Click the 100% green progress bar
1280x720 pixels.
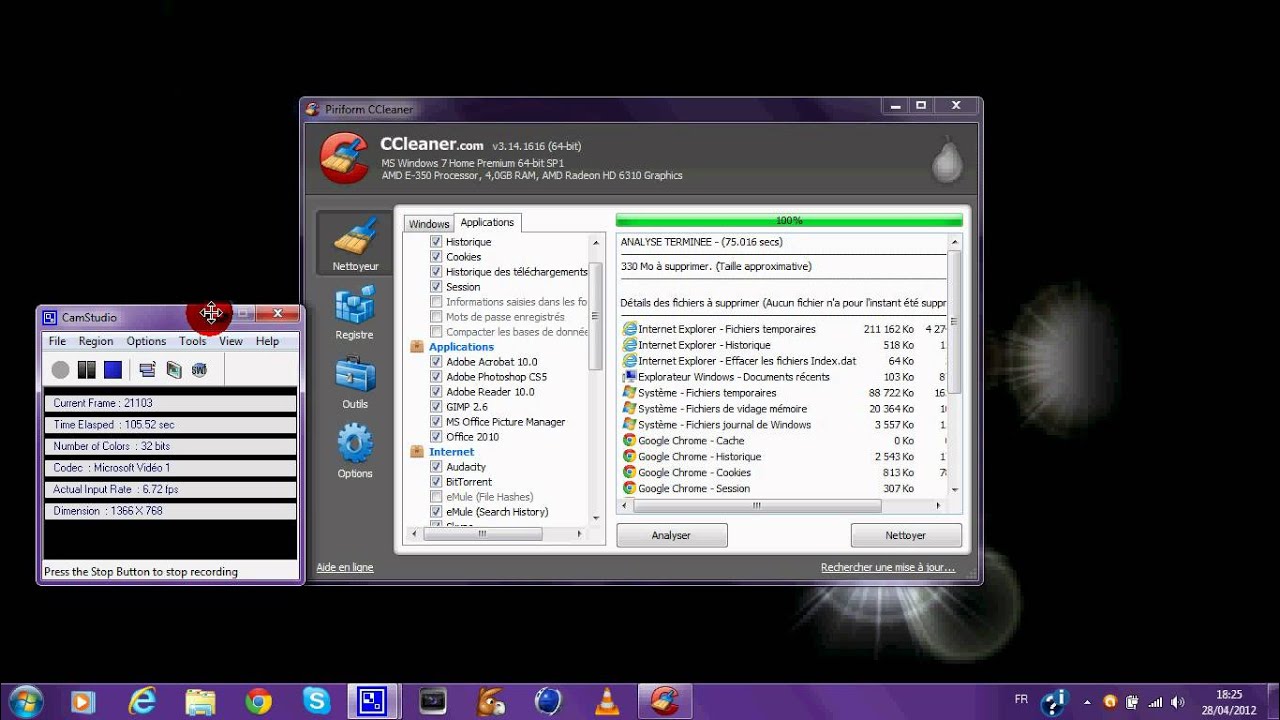click(x=789, y=220)
